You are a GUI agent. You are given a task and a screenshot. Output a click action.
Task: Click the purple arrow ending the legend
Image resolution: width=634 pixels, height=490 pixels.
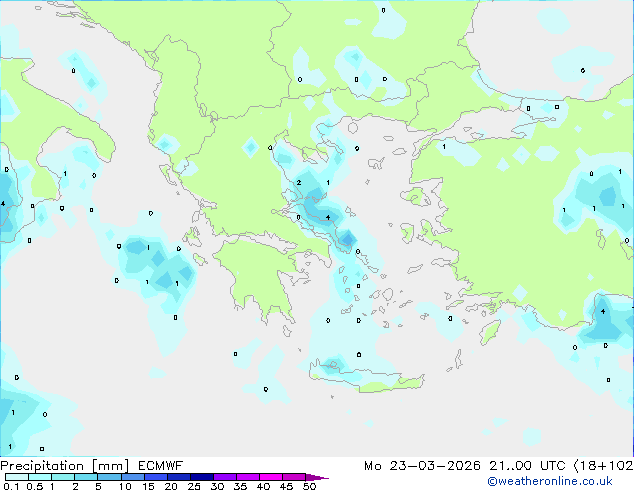(x=317, y=477)
